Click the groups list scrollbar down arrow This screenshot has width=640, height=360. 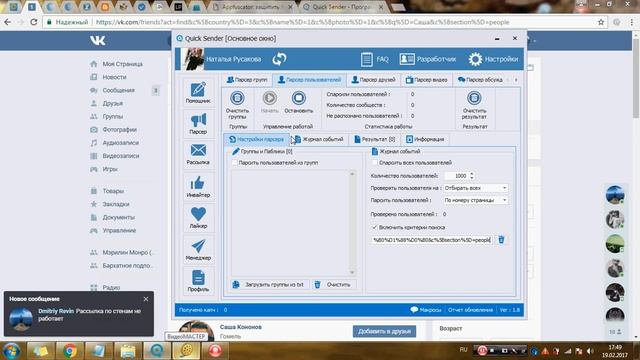[x=352, y=272]
